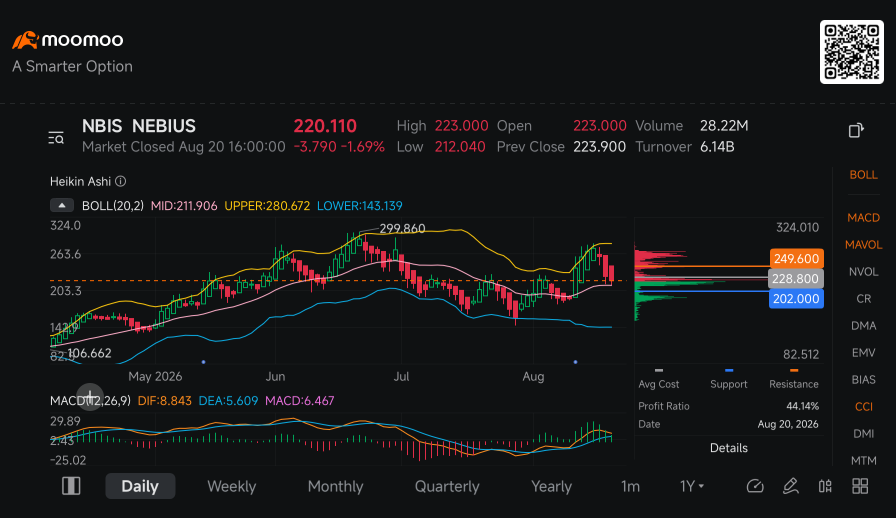The height and width of the screenshot is (518, 896).
Task: Click the copy/share chart icon
Action: 855,130
